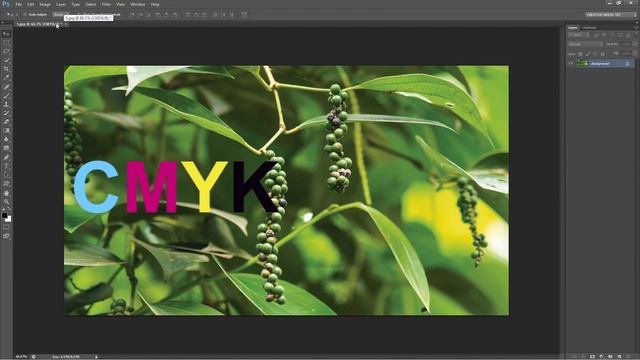Toggle Lock position icon
The width and height of the screenshot is (640, 360).
[x=595, y=54]
